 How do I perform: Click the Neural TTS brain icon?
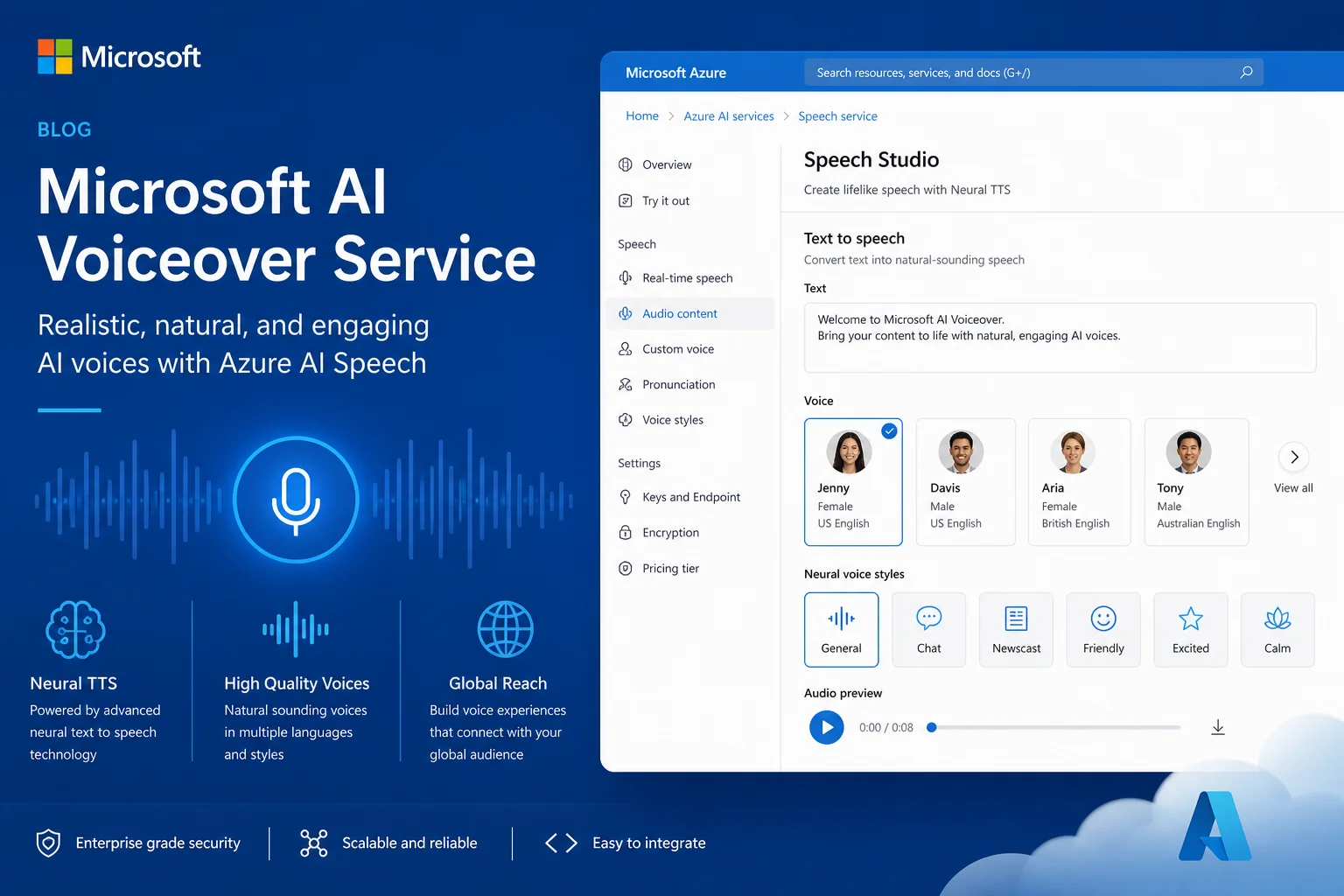coord(75,629)
